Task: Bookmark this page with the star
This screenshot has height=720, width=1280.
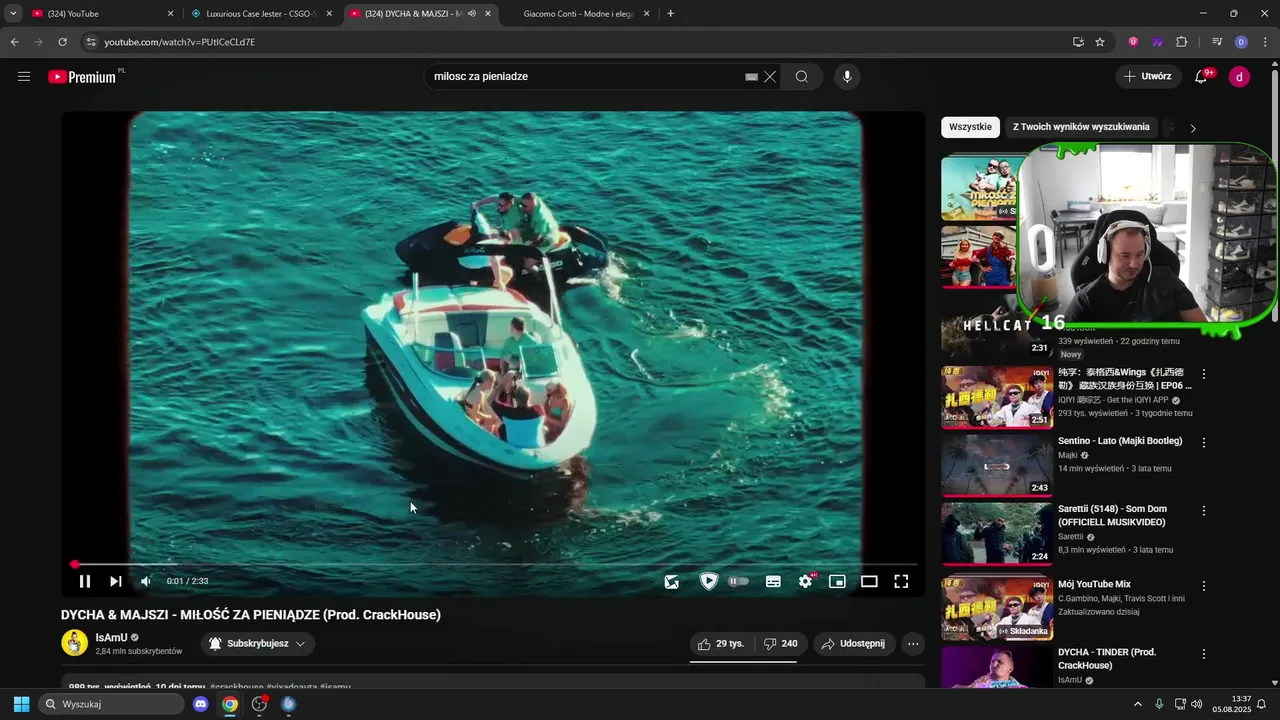Action: 1100,42
